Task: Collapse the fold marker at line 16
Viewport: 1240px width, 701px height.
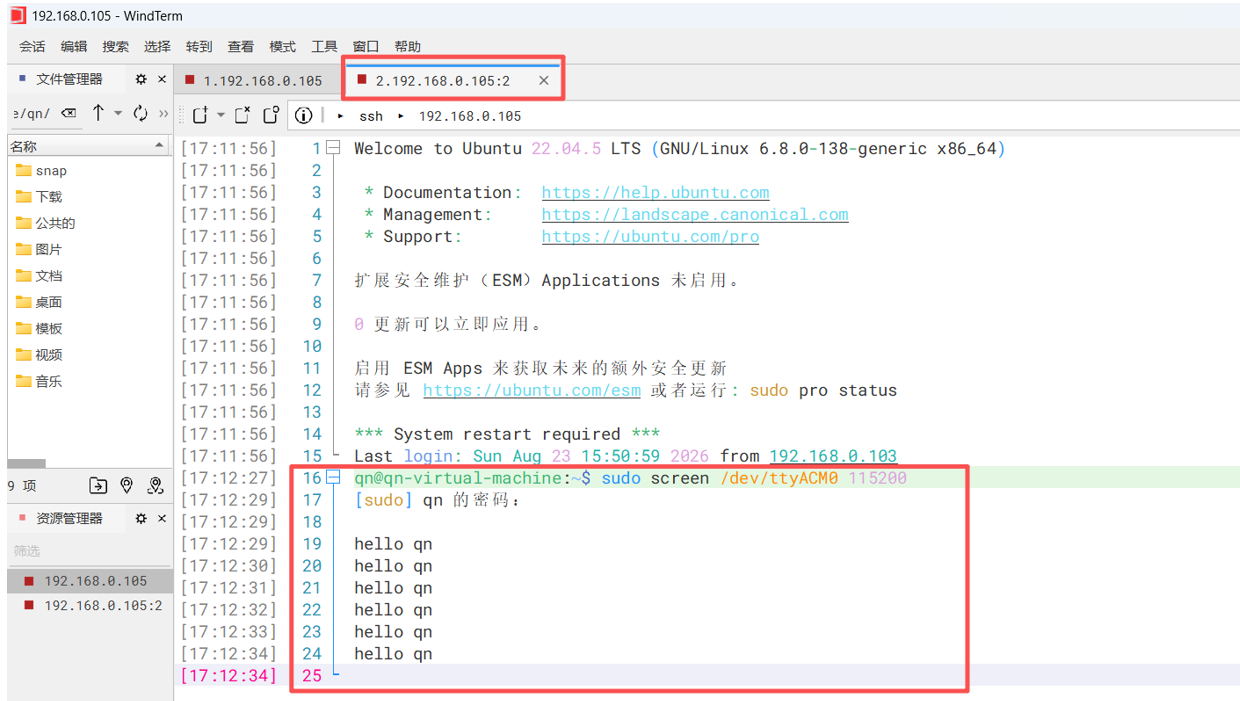Action: (334, 478)
